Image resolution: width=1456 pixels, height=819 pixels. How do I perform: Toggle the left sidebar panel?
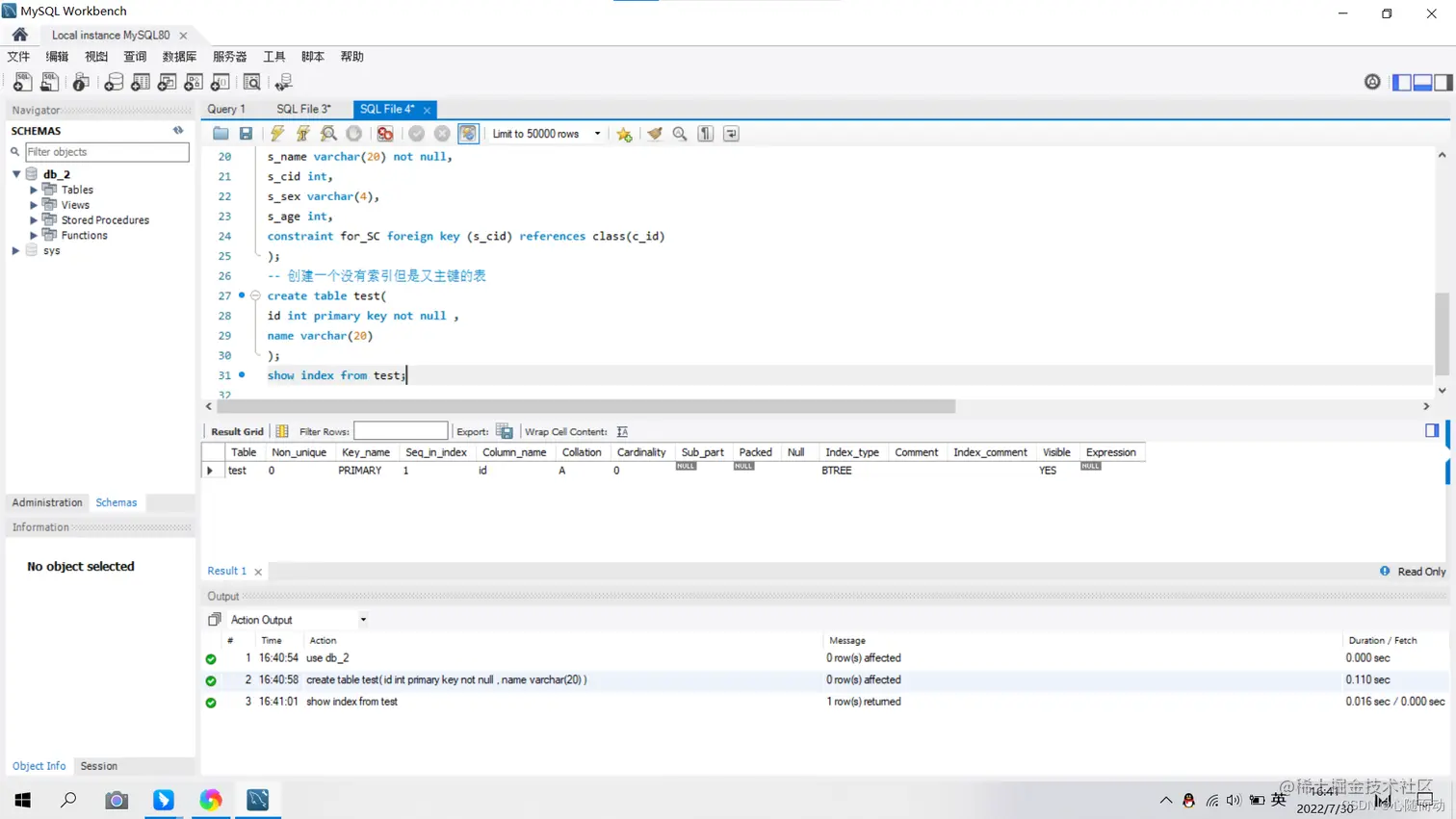click(1402, 82)
